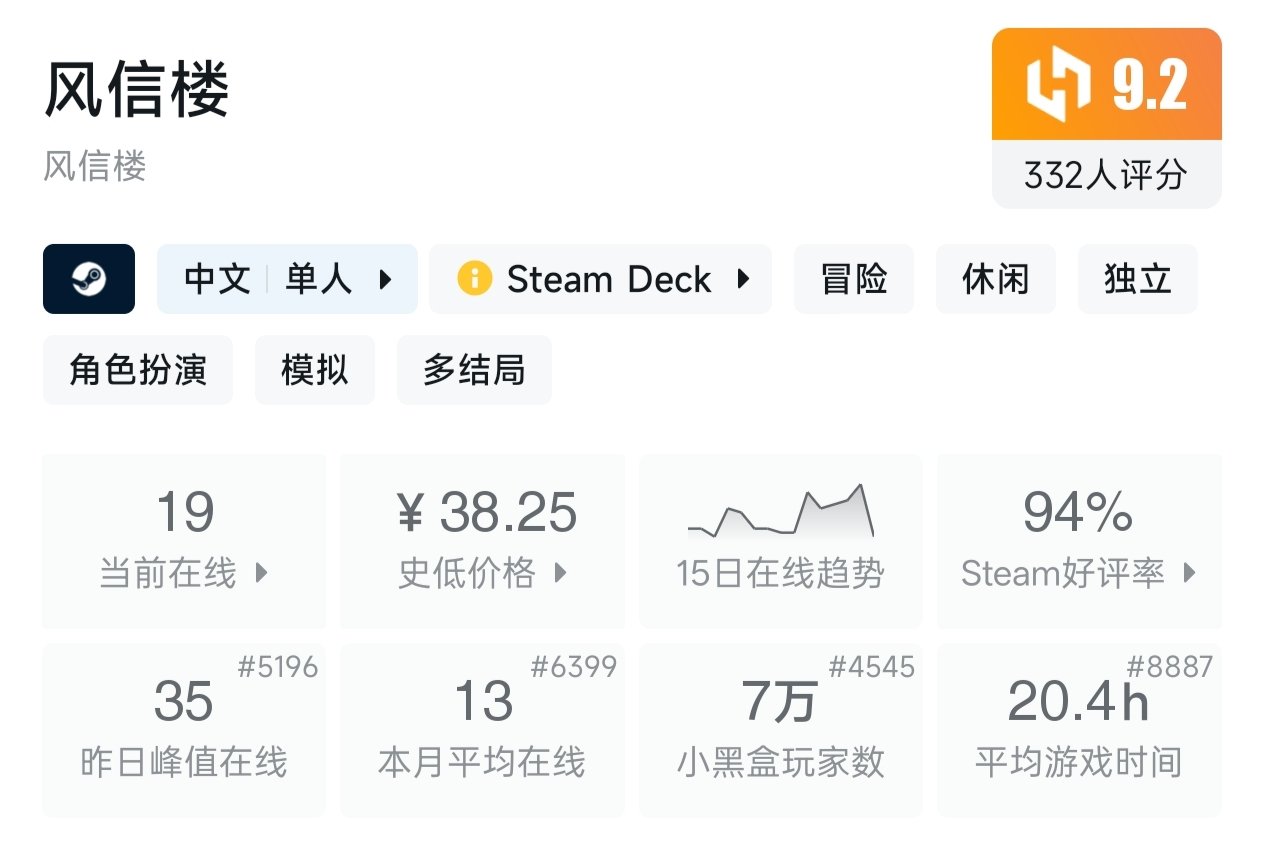
Task: Select the 独立 genre tag
Action: 1137,279
